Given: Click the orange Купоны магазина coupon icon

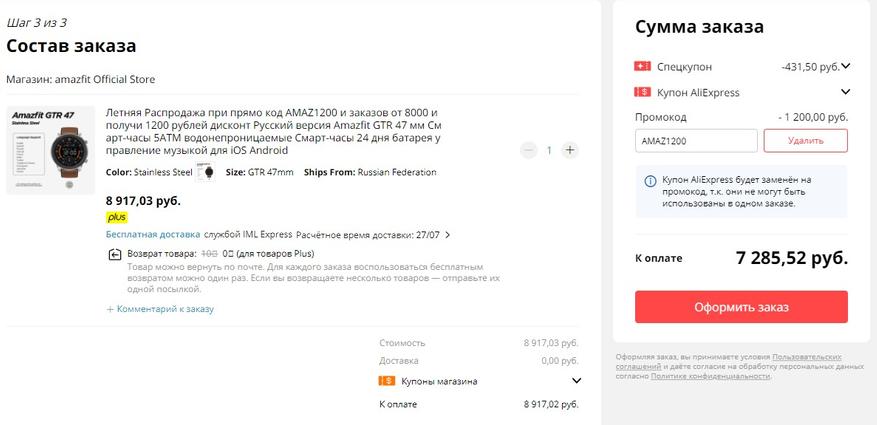Looking at the screenshot, I should (x=387, y=381).
